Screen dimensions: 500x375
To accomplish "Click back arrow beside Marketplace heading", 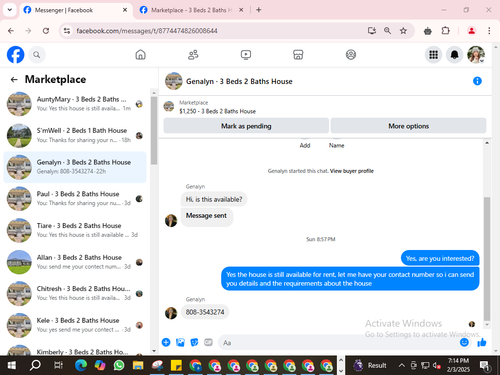I will (x=14, y=80).
